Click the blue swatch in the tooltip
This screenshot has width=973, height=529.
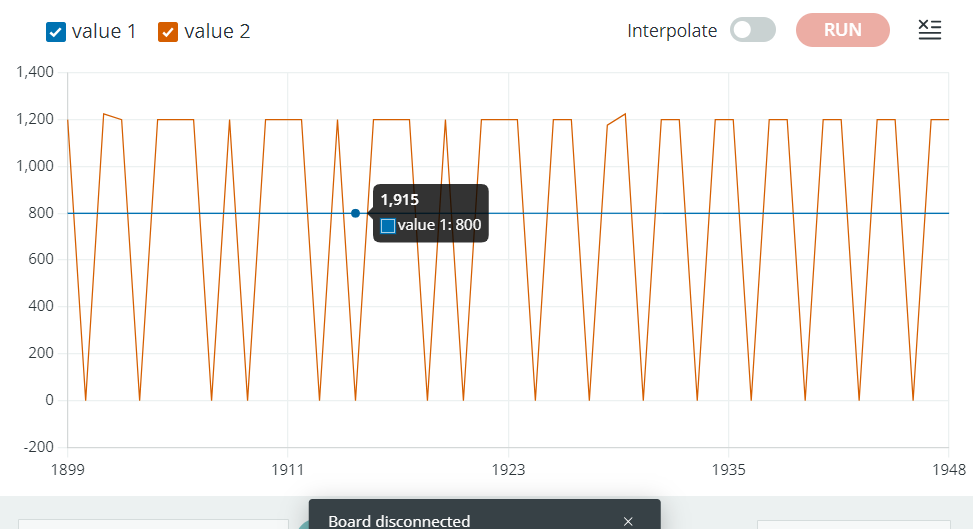pyautogui.click(x=388, y=226)
